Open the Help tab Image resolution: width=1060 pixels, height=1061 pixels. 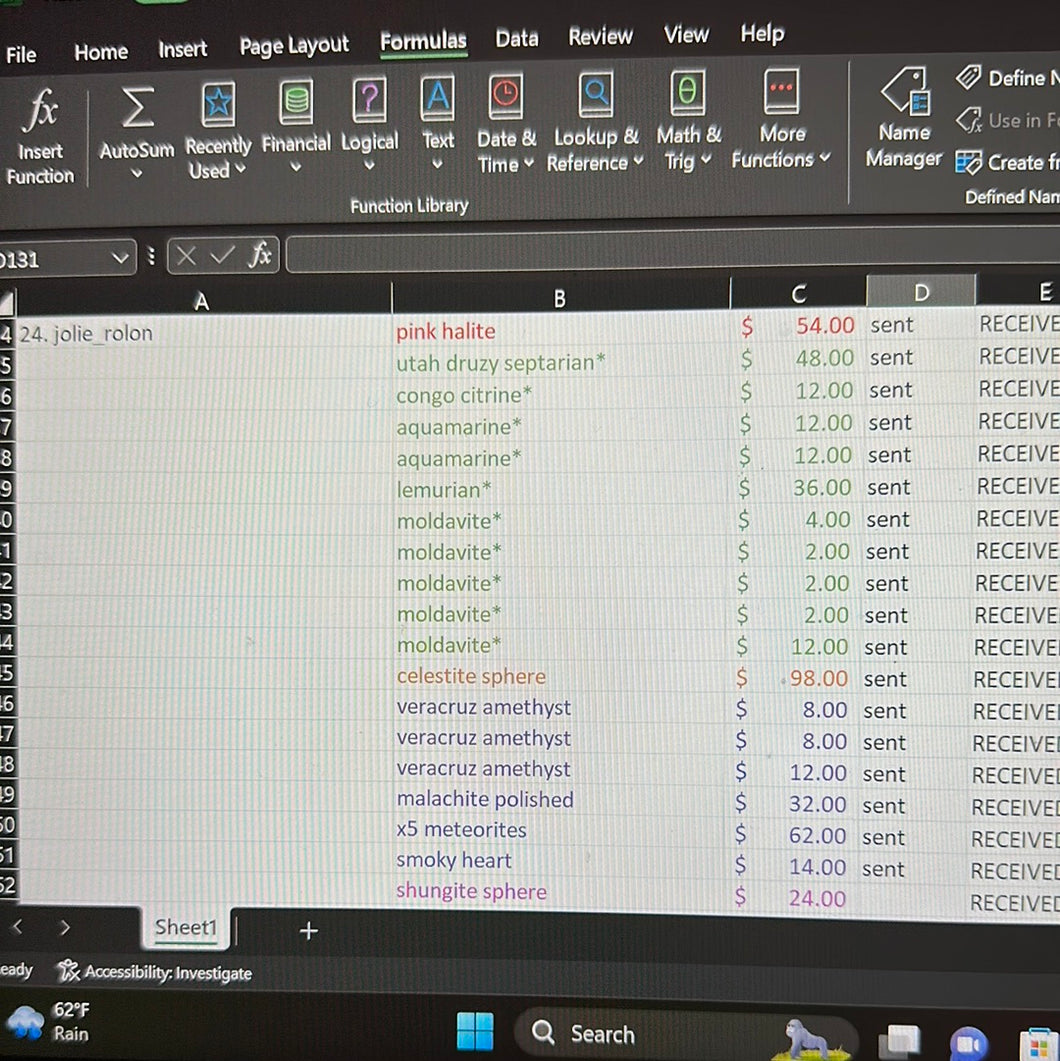(x=762, y=32)
